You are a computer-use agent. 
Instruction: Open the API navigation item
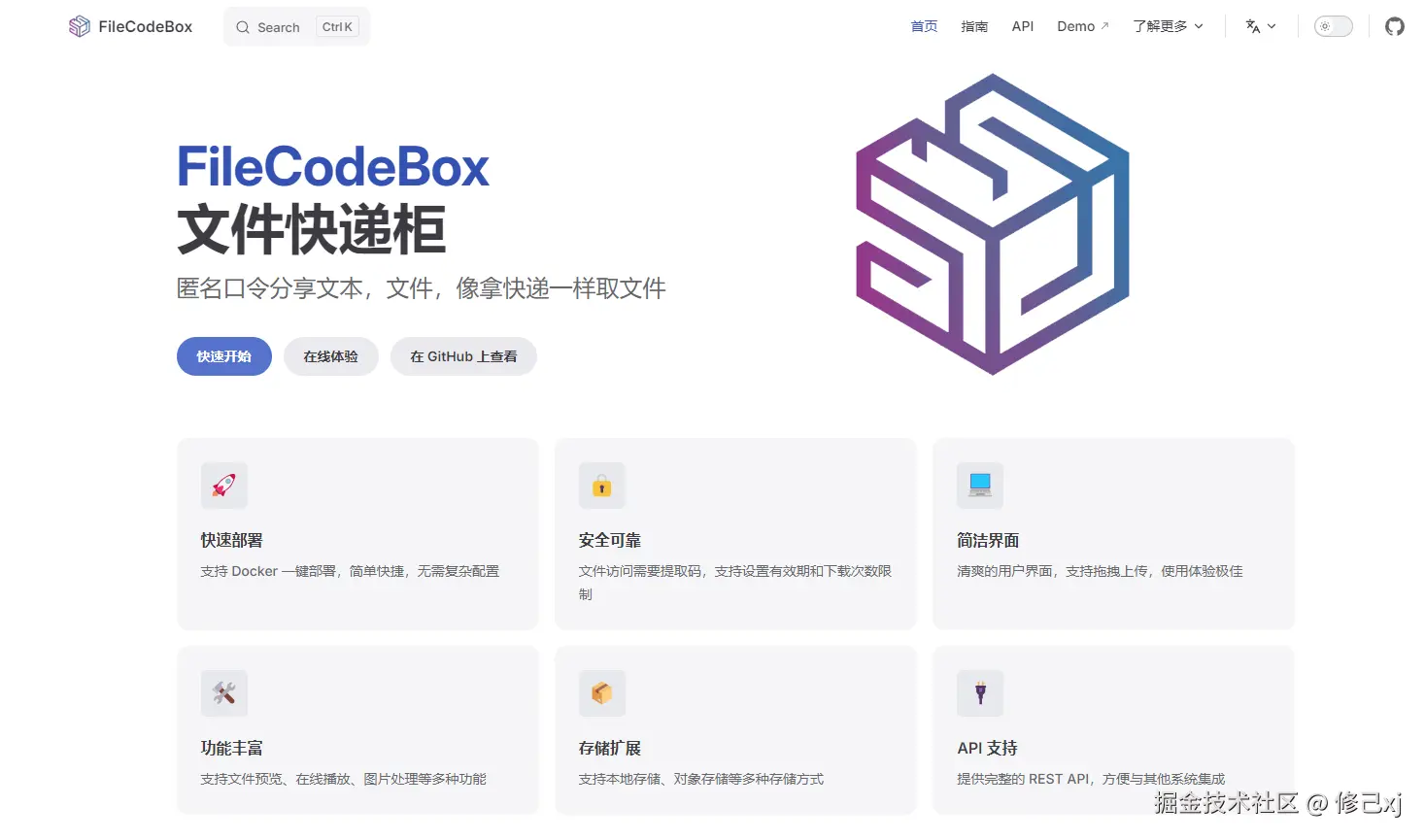[1023, 26]
